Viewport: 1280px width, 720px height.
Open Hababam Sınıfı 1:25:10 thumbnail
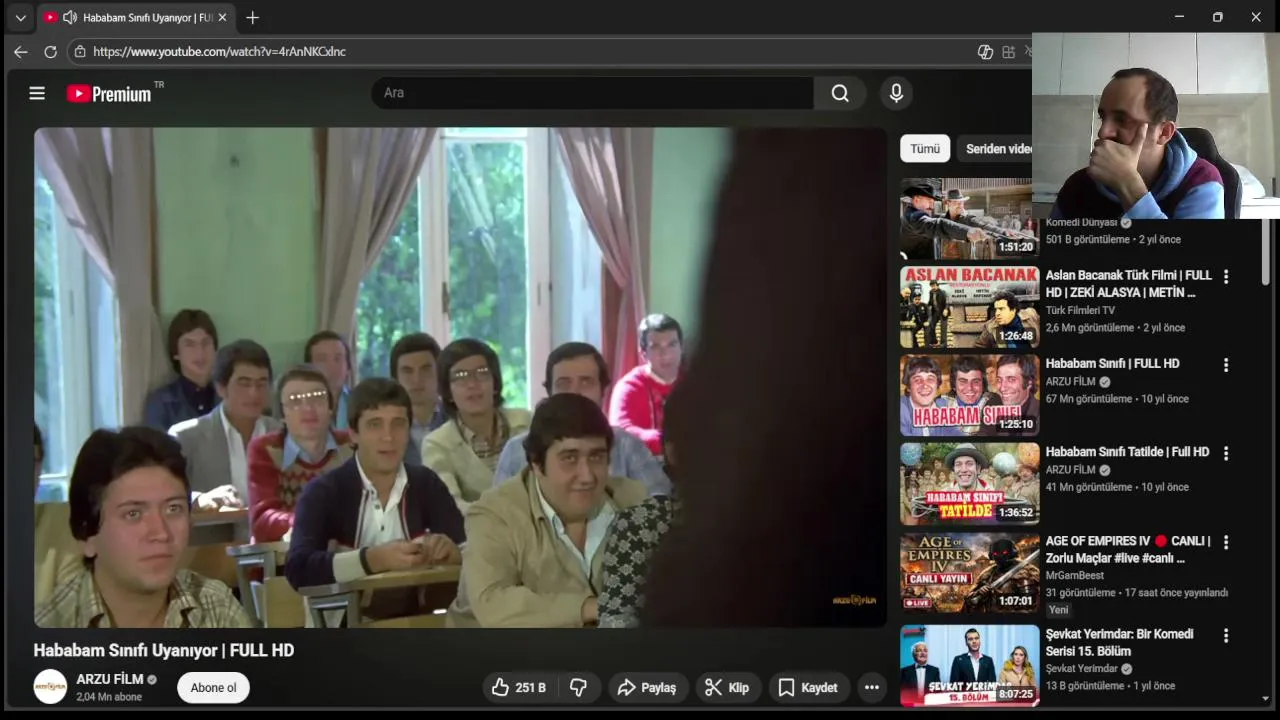click(x=970, y=395)
